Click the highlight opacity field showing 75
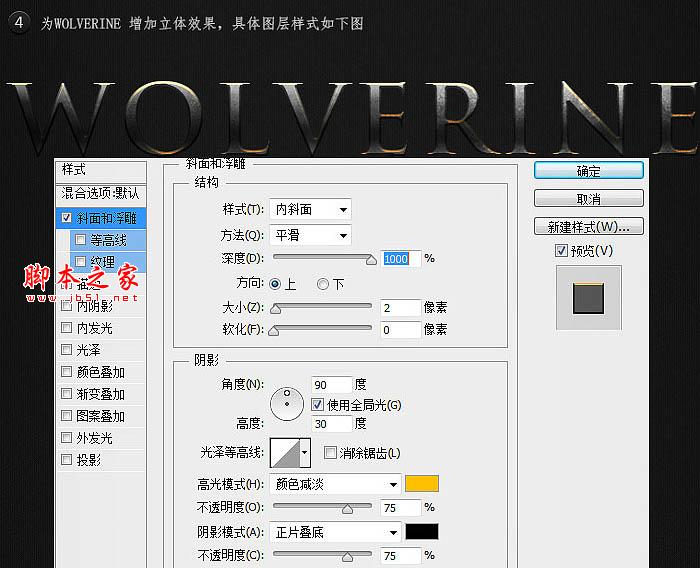 point(401,508)
